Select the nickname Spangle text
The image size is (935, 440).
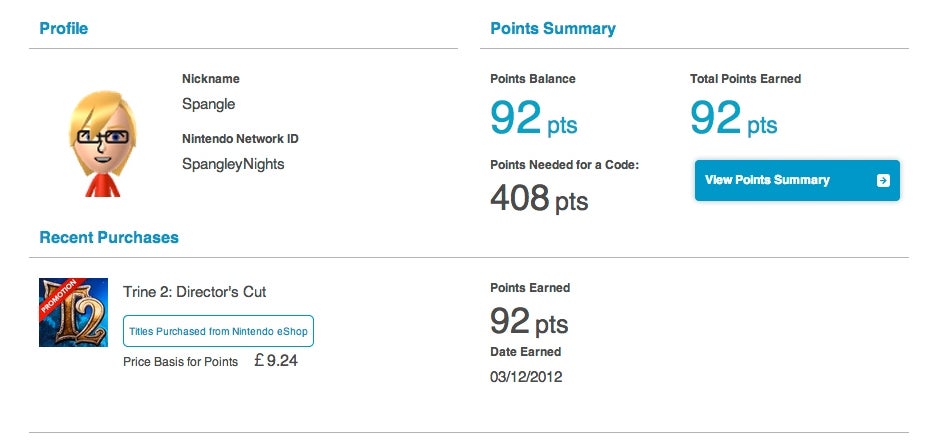(209, 104)
